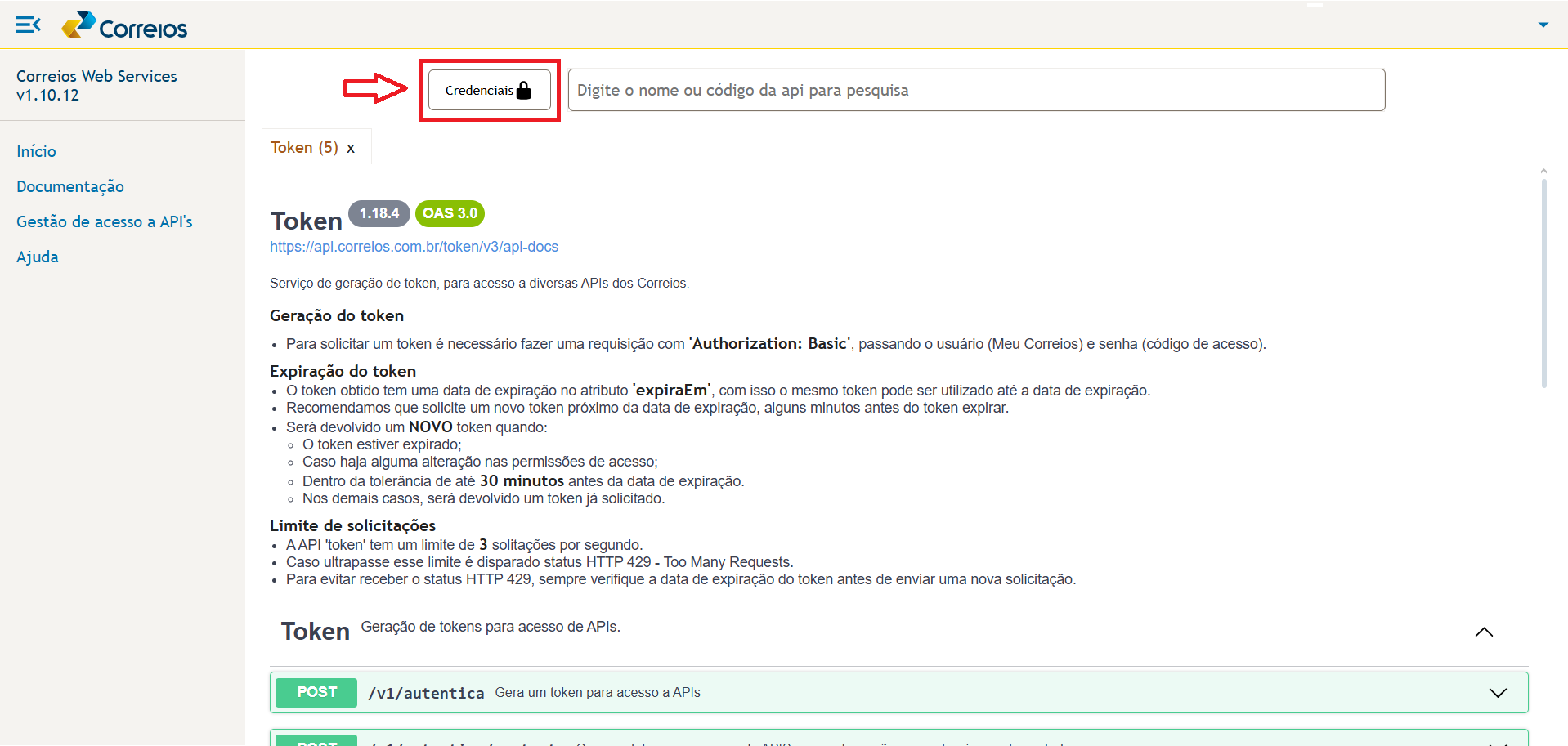Click the Token section heading

tap(316, 631)
